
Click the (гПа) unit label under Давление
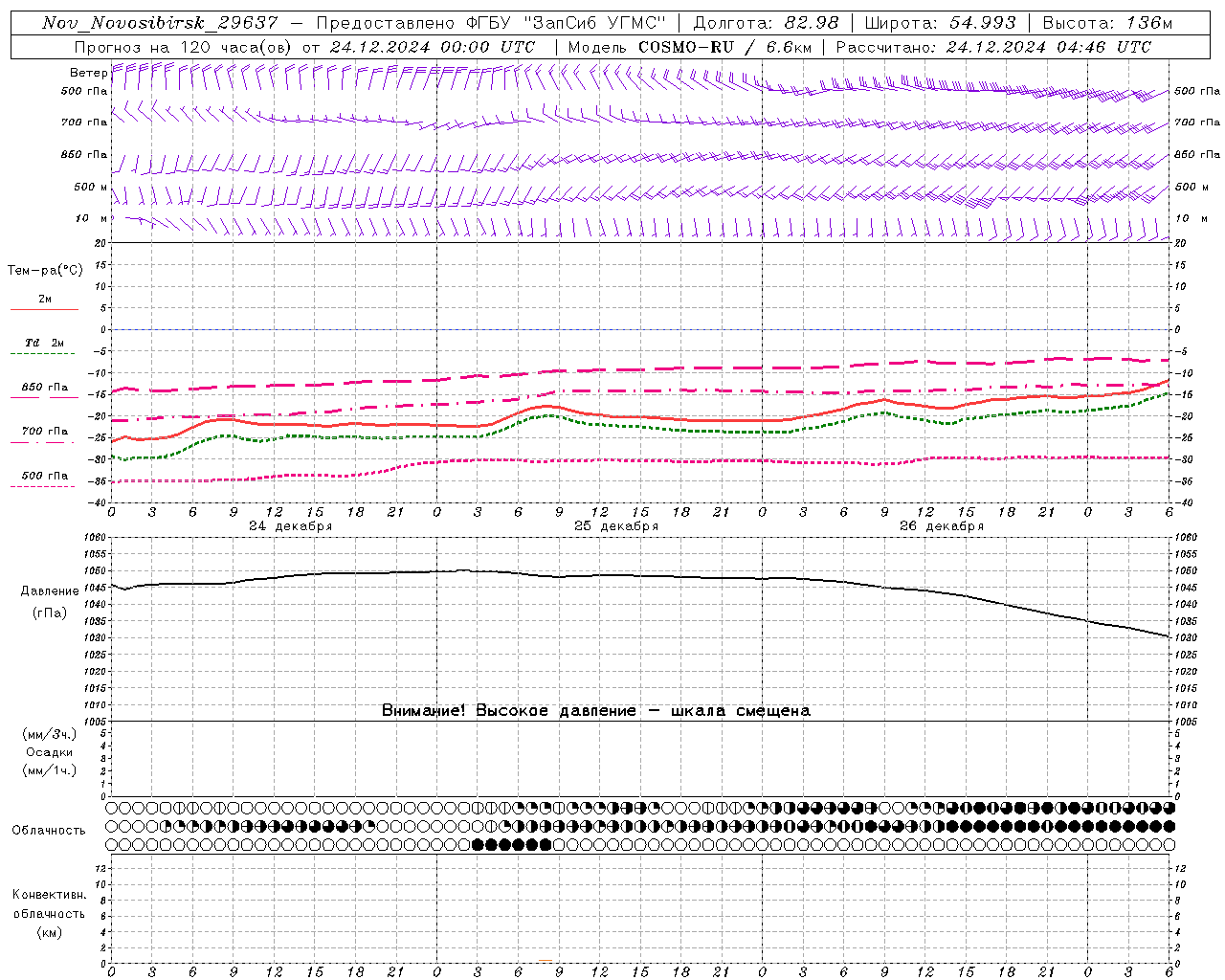[x=50, y=613]
